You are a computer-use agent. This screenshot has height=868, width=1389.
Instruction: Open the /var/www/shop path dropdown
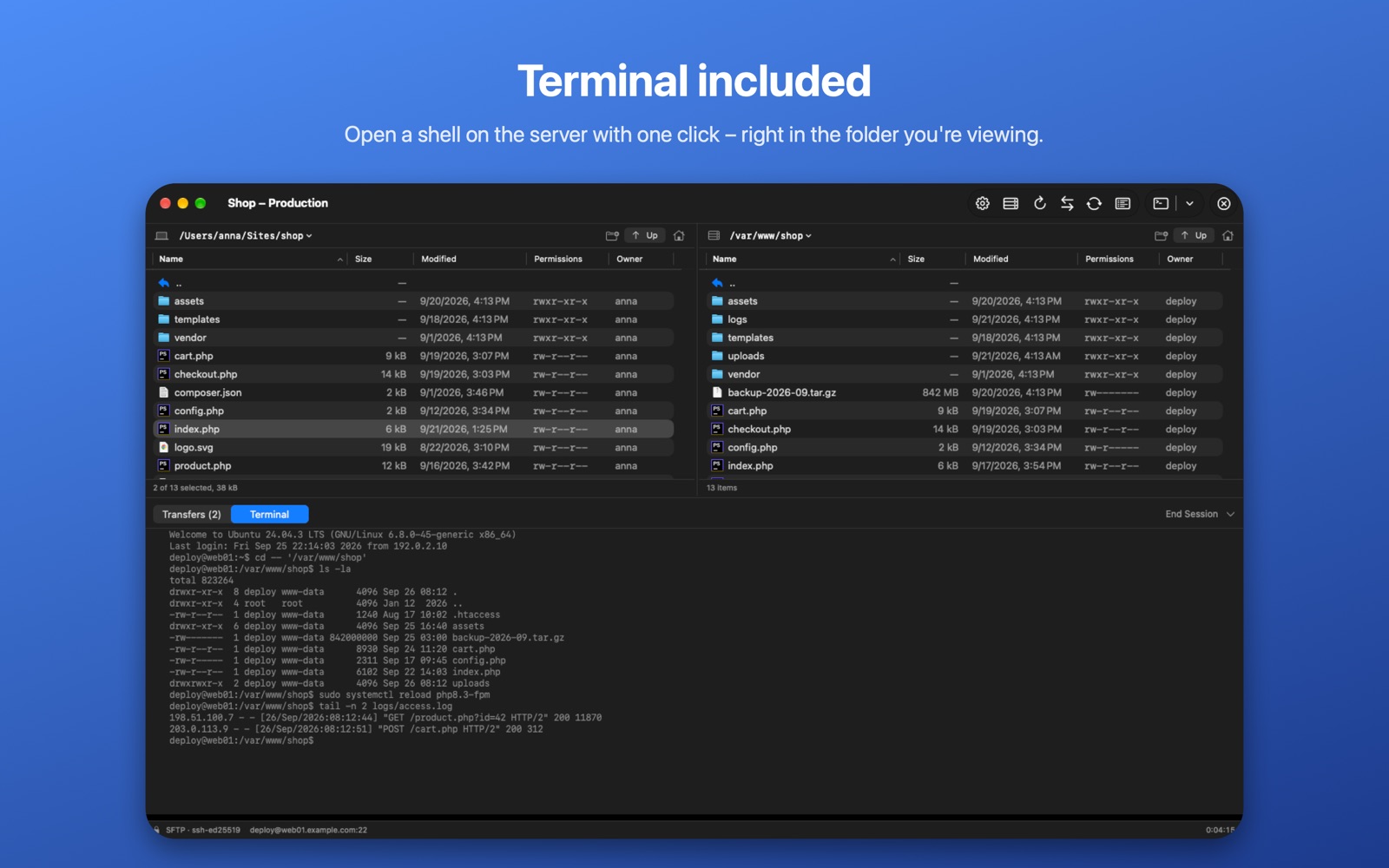tap(771, 235)
